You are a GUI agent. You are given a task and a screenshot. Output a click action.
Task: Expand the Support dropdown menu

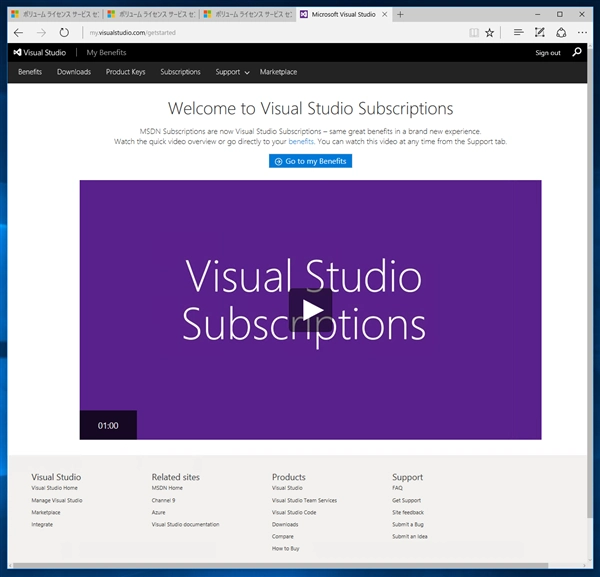[232, 72]
